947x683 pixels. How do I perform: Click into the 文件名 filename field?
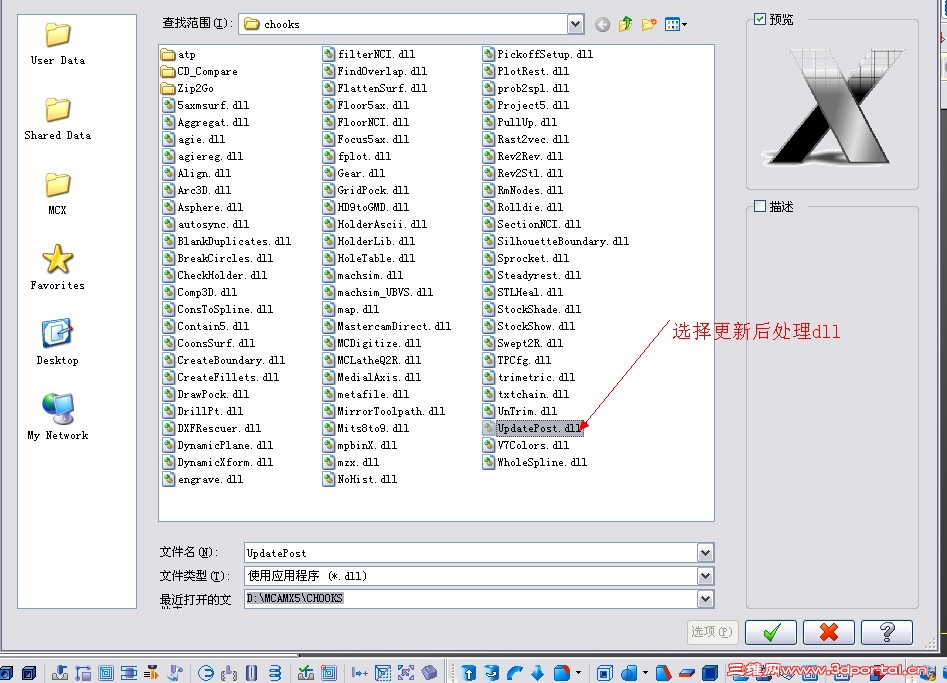coord(471,553)
